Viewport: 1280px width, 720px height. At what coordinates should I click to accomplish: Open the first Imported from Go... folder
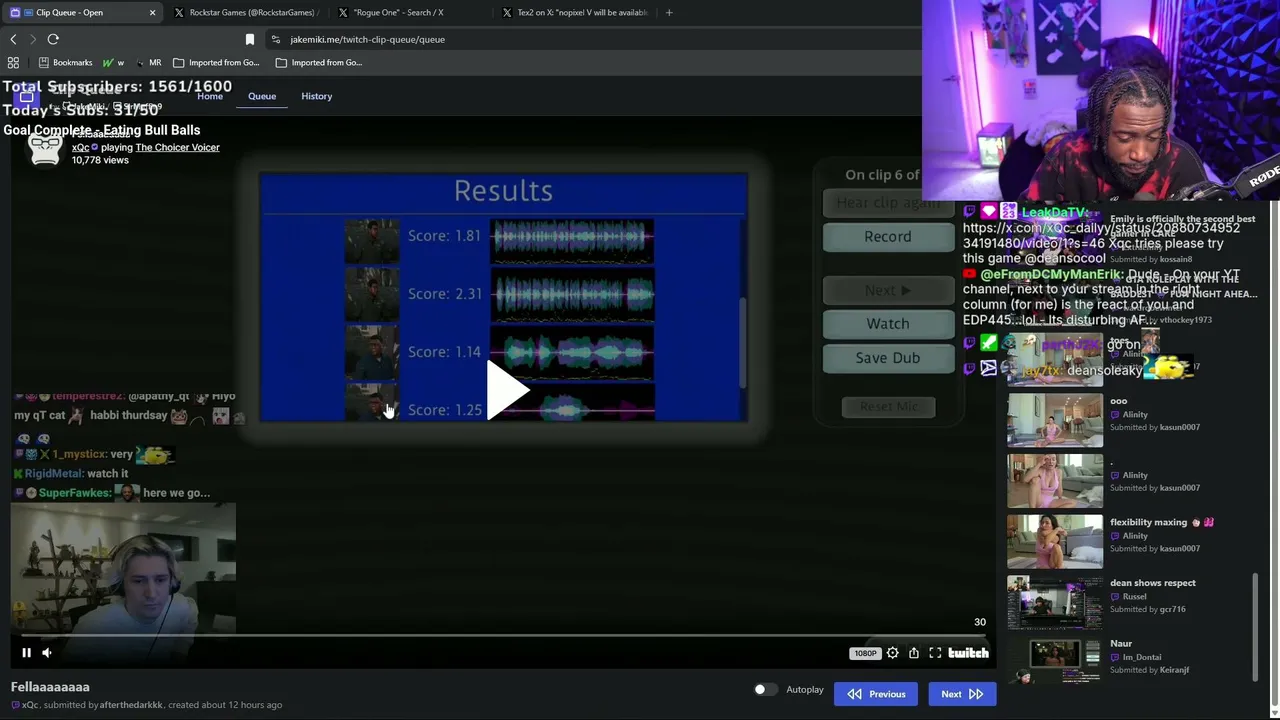[x=216, y=62]
